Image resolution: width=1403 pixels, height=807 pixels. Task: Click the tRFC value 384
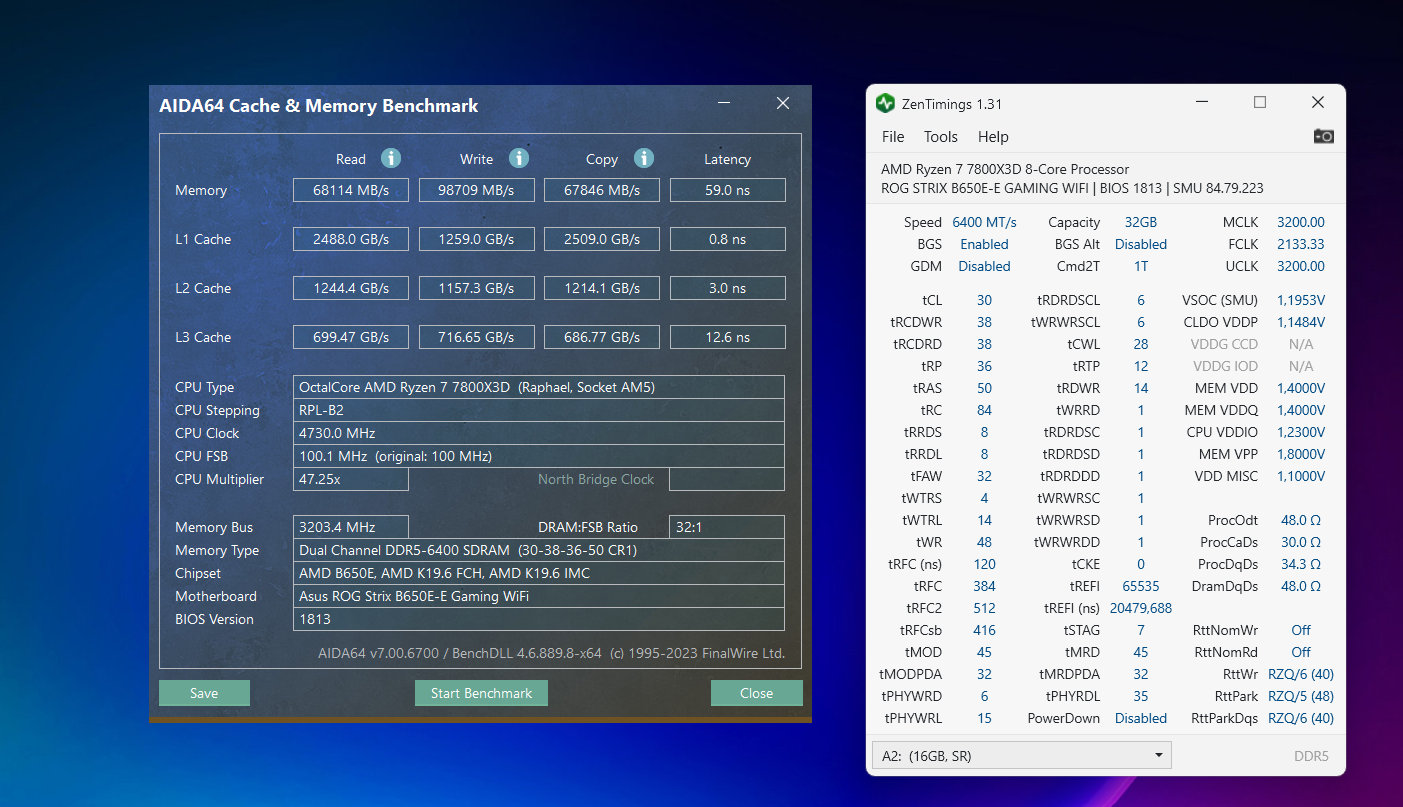pos(984,586)
